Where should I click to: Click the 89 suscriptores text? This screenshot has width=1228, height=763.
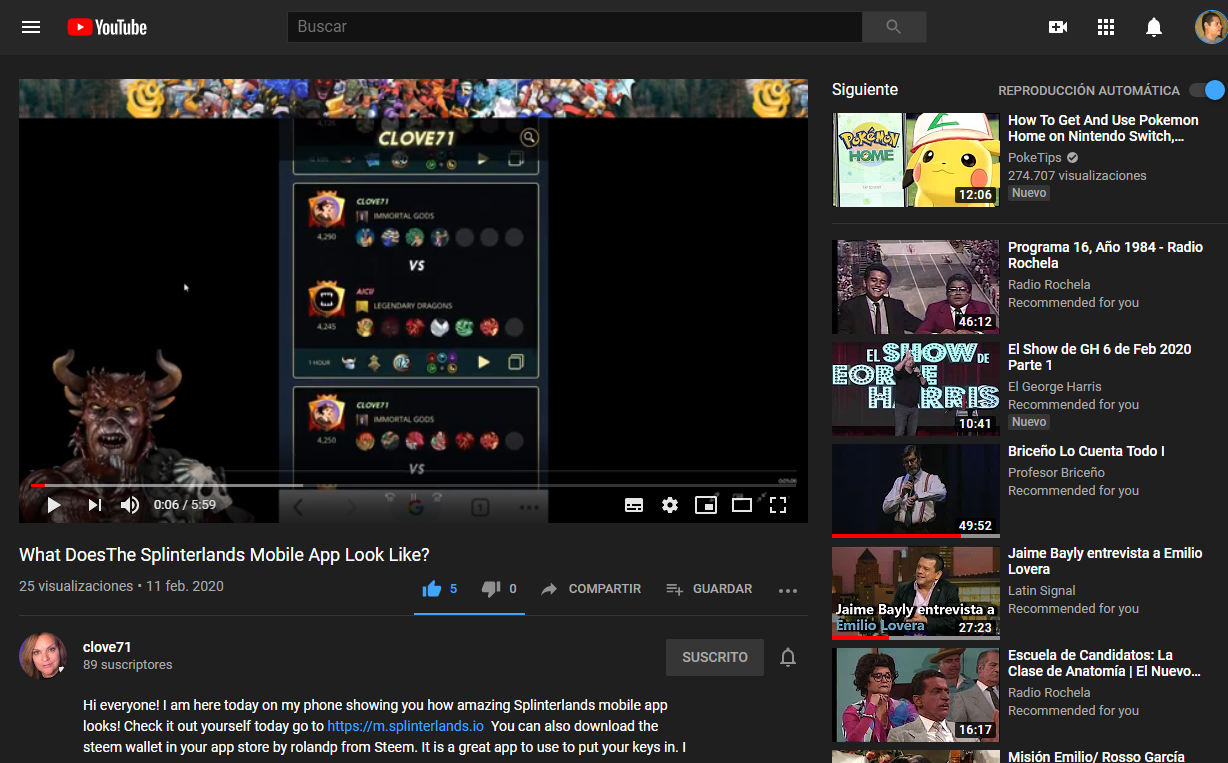[x=128, y=665]
